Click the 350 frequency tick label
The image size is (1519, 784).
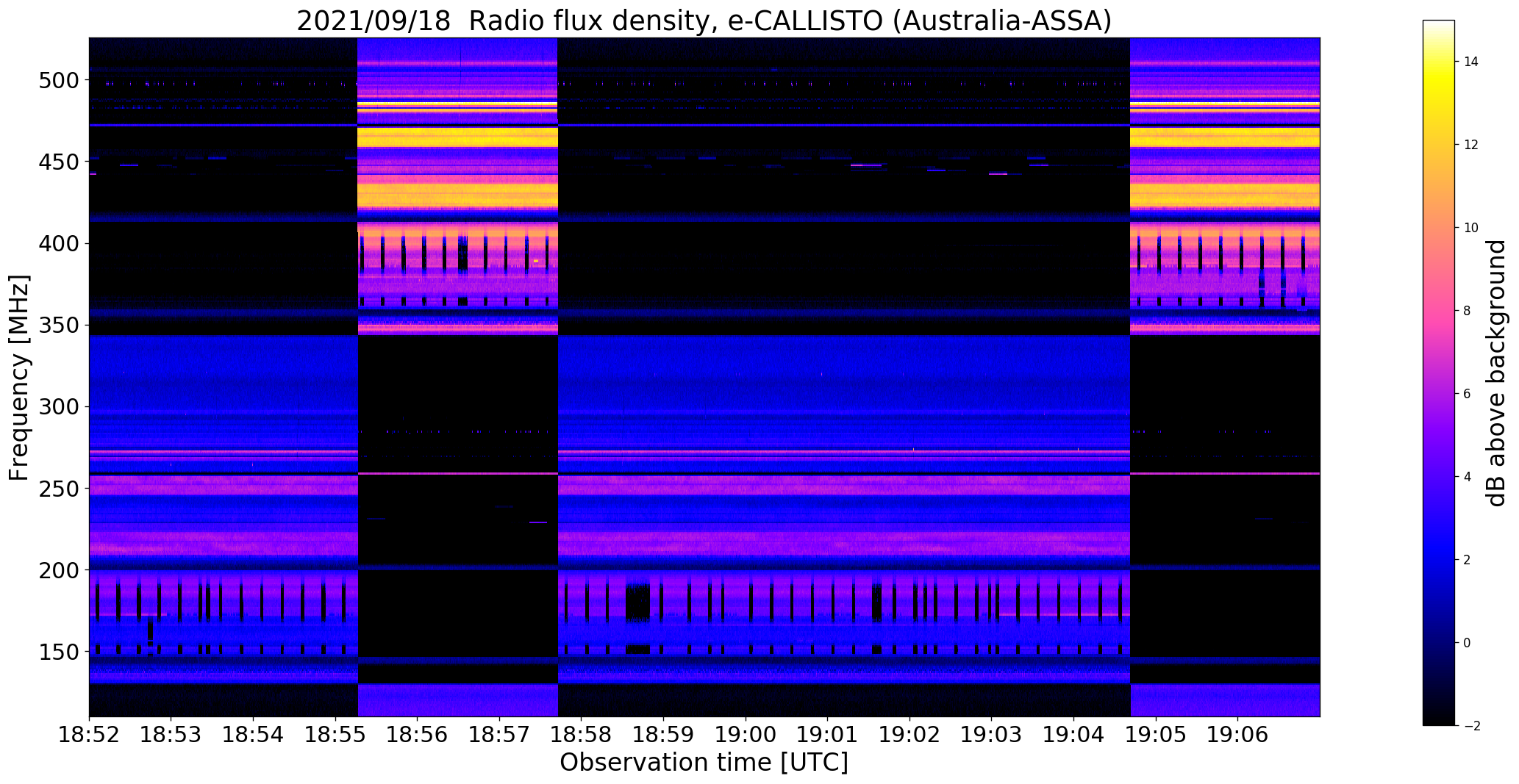57,325
